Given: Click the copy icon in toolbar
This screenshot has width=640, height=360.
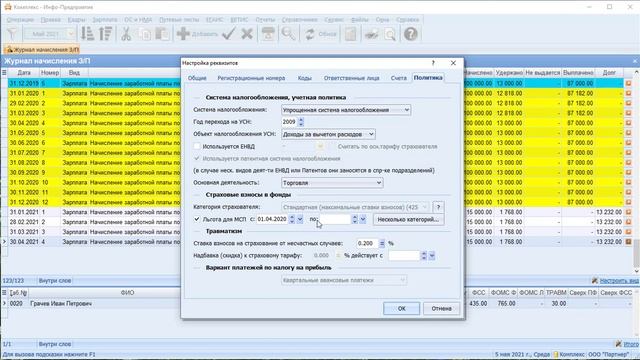Looking at the screenshot, I should 144,34.
